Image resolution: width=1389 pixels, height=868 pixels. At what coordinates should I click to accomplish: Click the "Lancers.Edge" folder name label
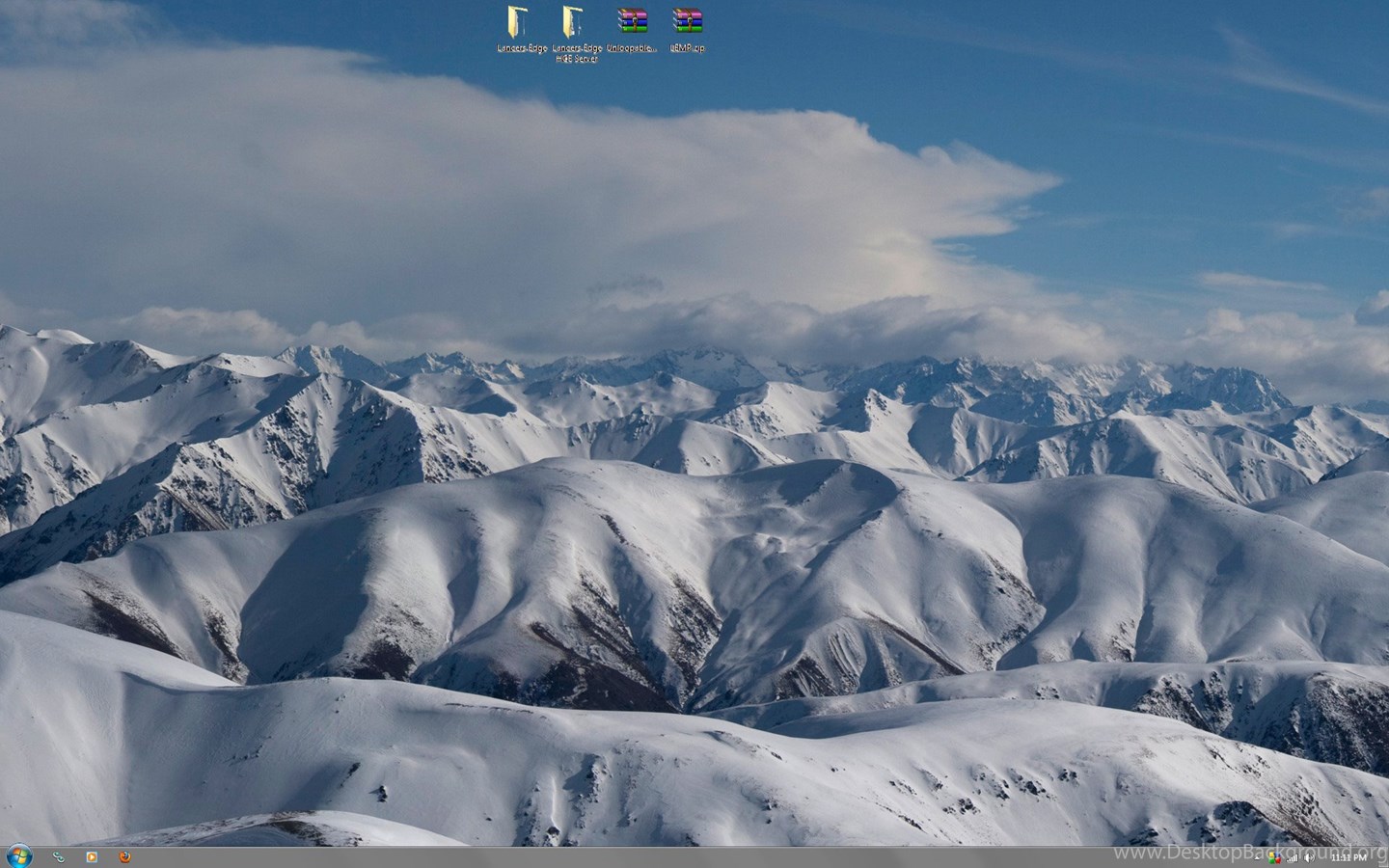[x=522, y=48]
